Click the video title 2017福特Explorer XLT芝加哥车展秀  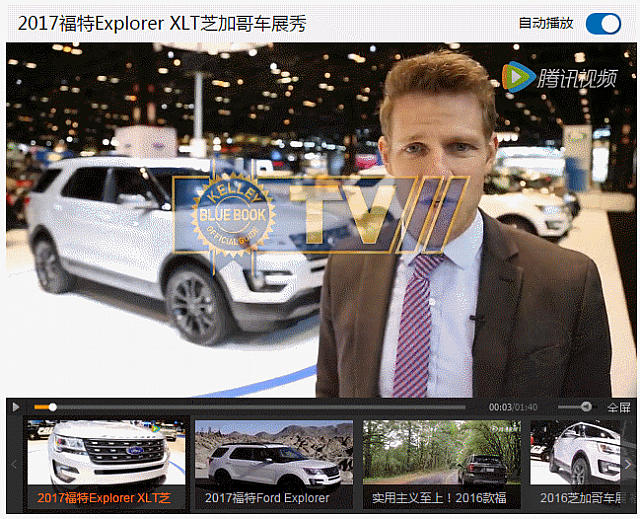pyautogui.click(x=162, y=24)
